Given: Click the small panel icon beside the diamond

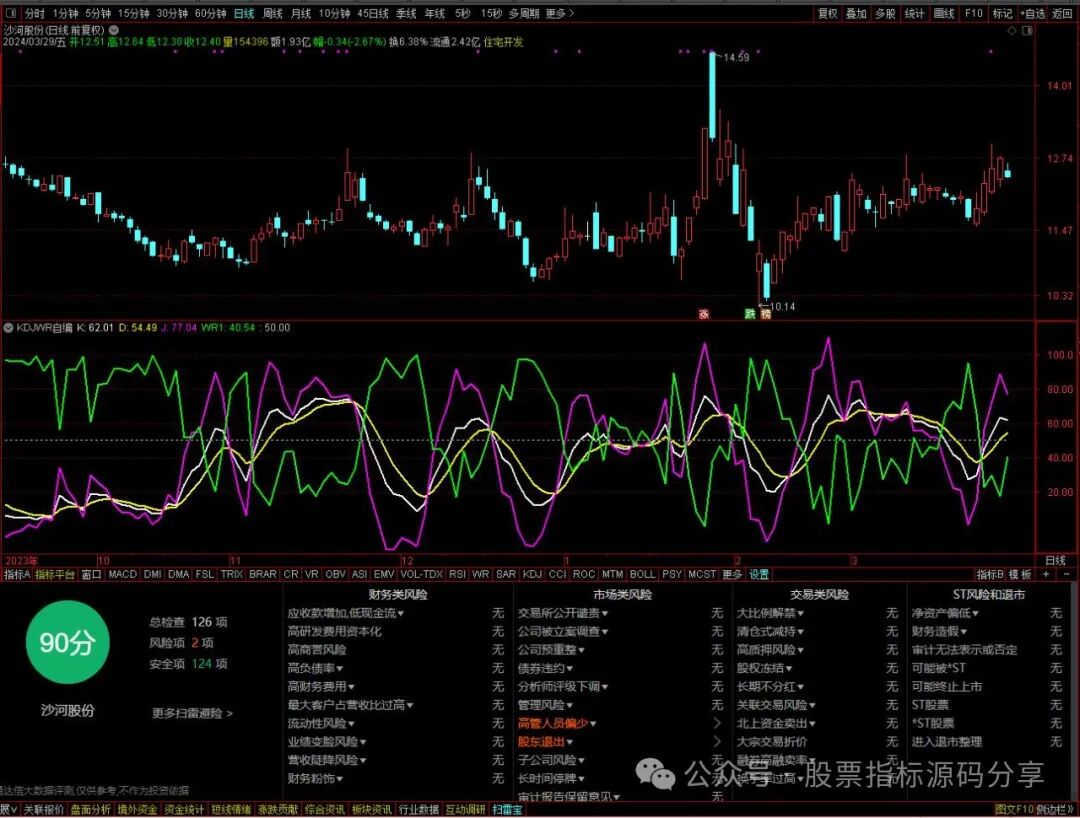Looking at the screenshot, I should 1027,31.
